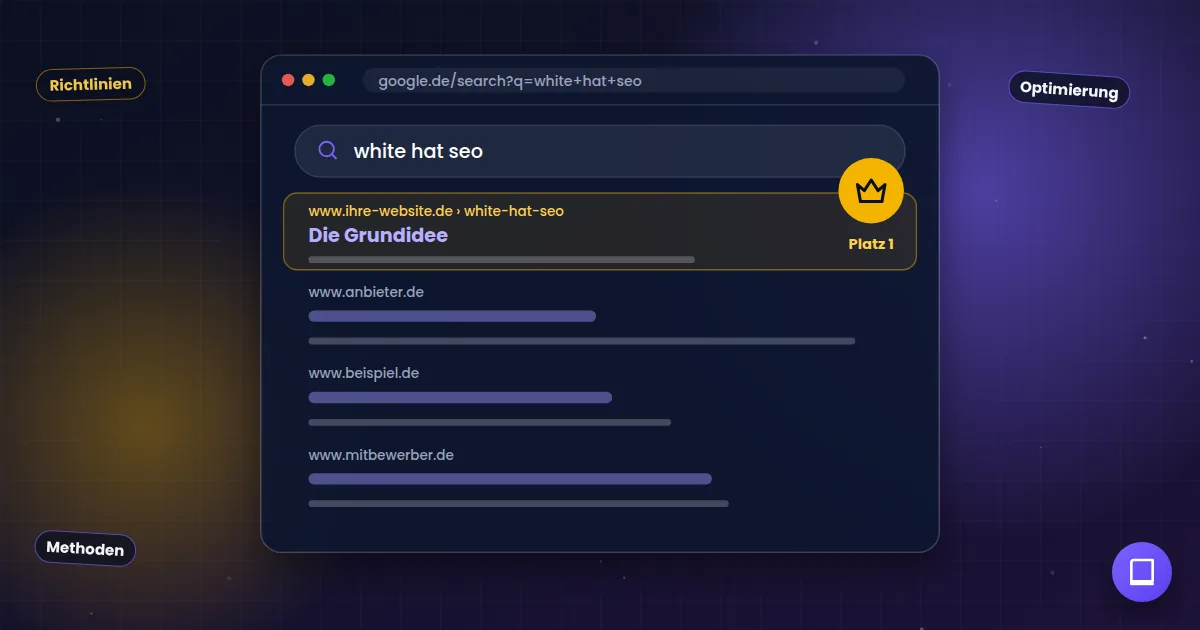Open the www.anbieter.de result

click(367, 292)
